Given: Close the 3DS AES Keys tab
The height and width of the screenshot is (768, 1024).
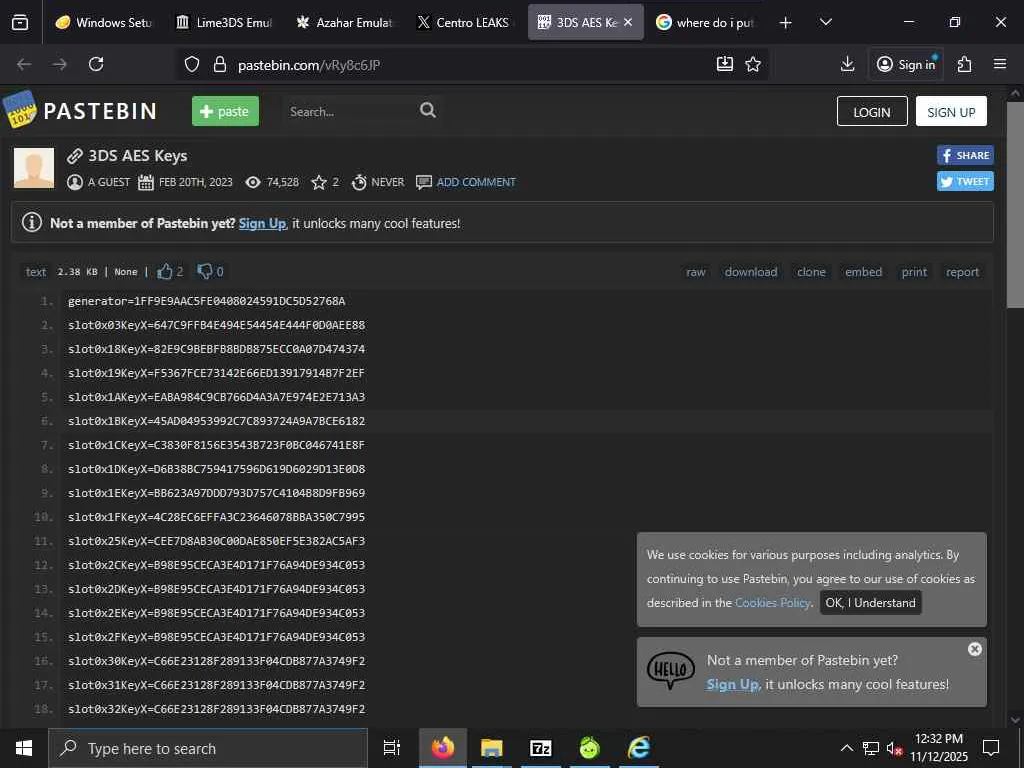Looking at the screenshot, I should 628,22.
